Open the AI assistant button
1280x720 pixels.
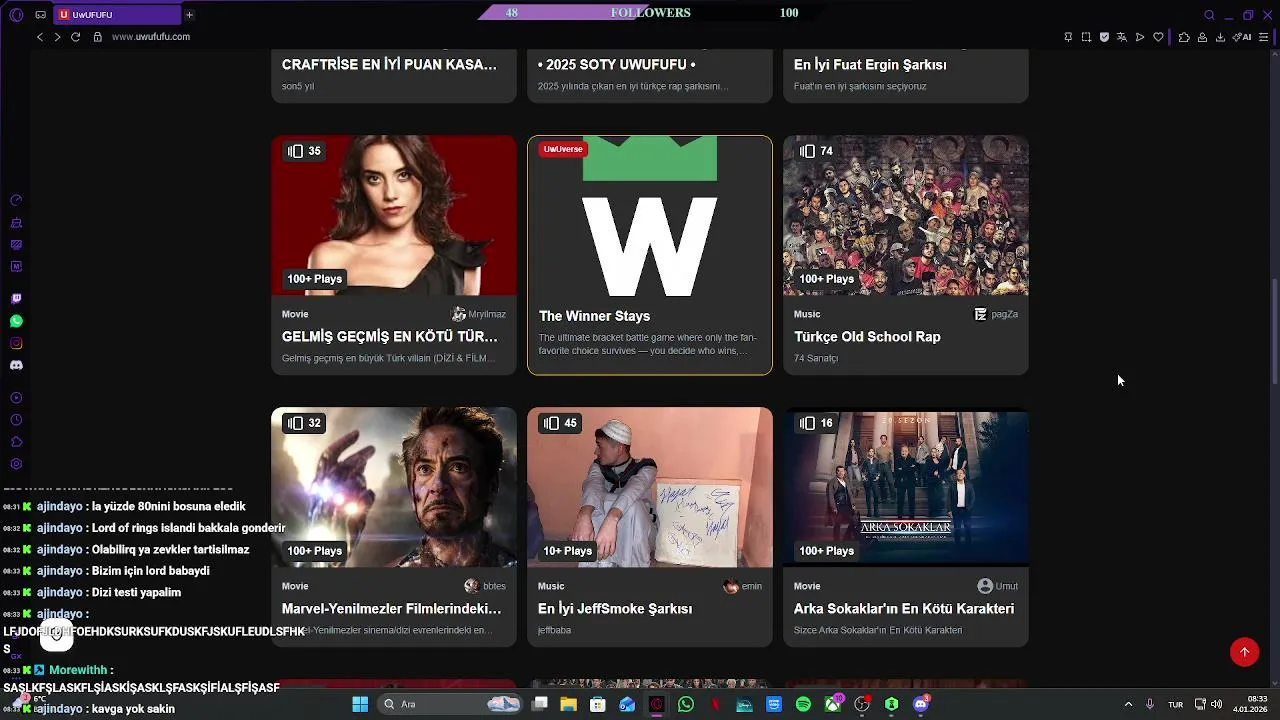click(x=1242, y=37)
